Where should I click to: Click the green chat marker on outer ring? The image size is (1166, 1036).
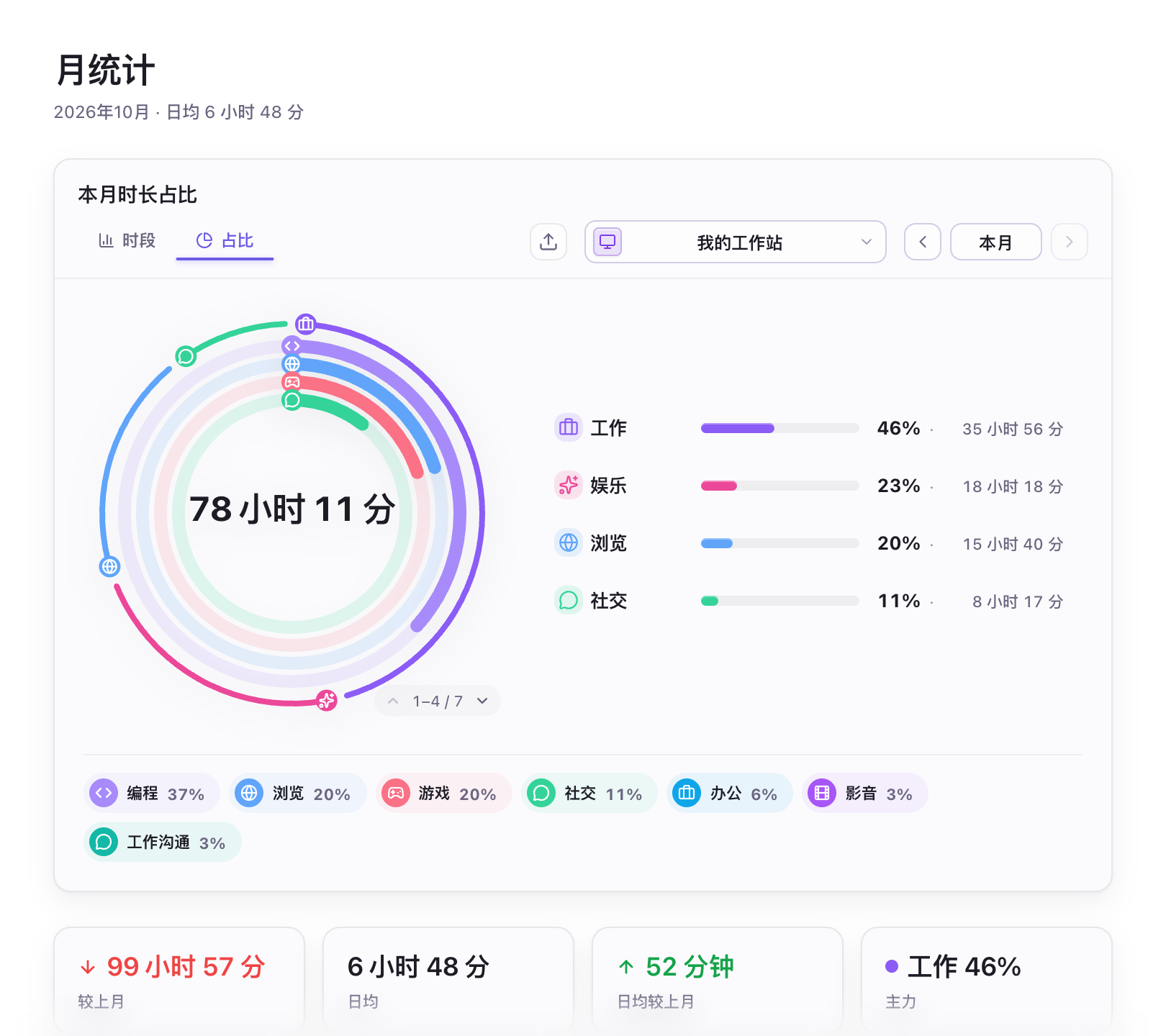pos(186,355)
